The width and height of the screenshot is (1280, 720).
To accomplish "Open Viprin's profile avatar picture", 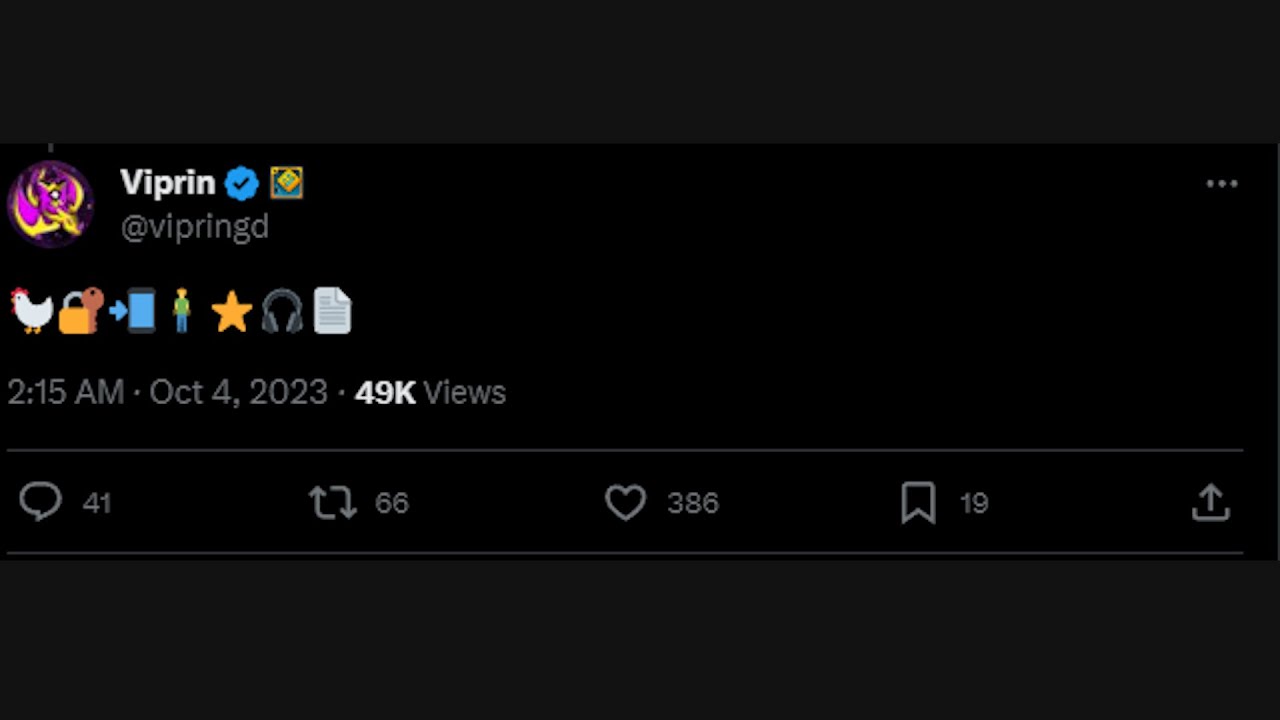I will [x=51, y=203].
